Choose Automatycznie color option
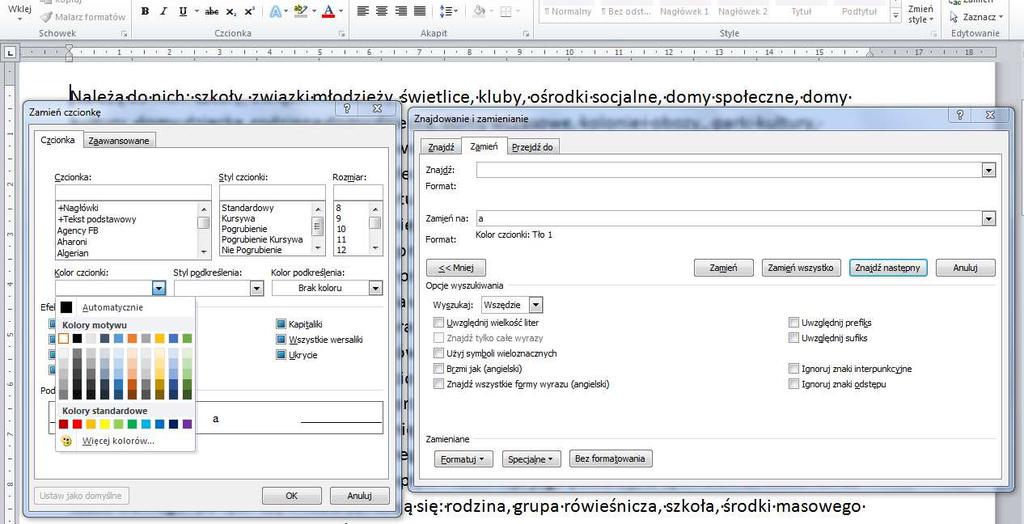The height and width of the screenshot is (524, 1024). coord(125,308)
